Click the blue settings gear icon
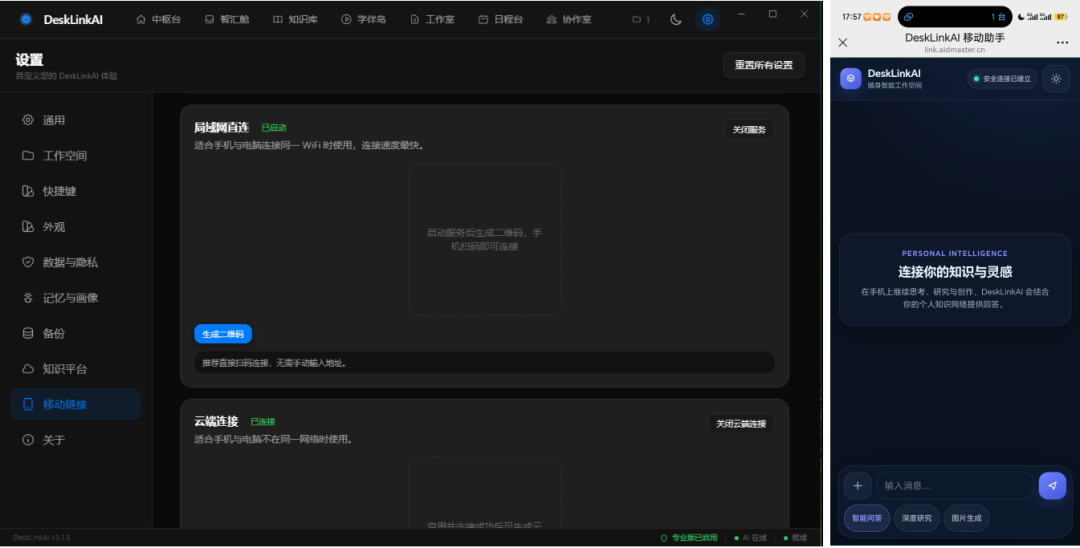This screenshot has width=1080, height=548. point(707,19)
